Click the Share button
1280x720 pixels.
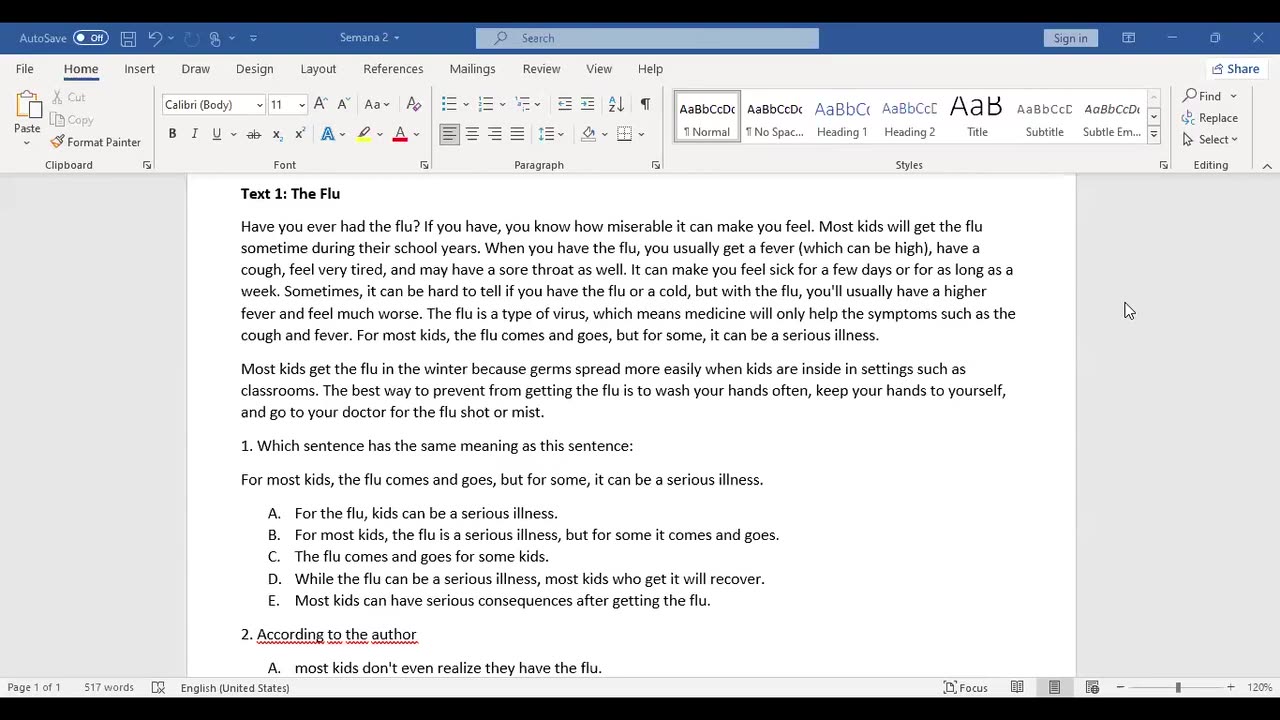[x=1235, y=69]
